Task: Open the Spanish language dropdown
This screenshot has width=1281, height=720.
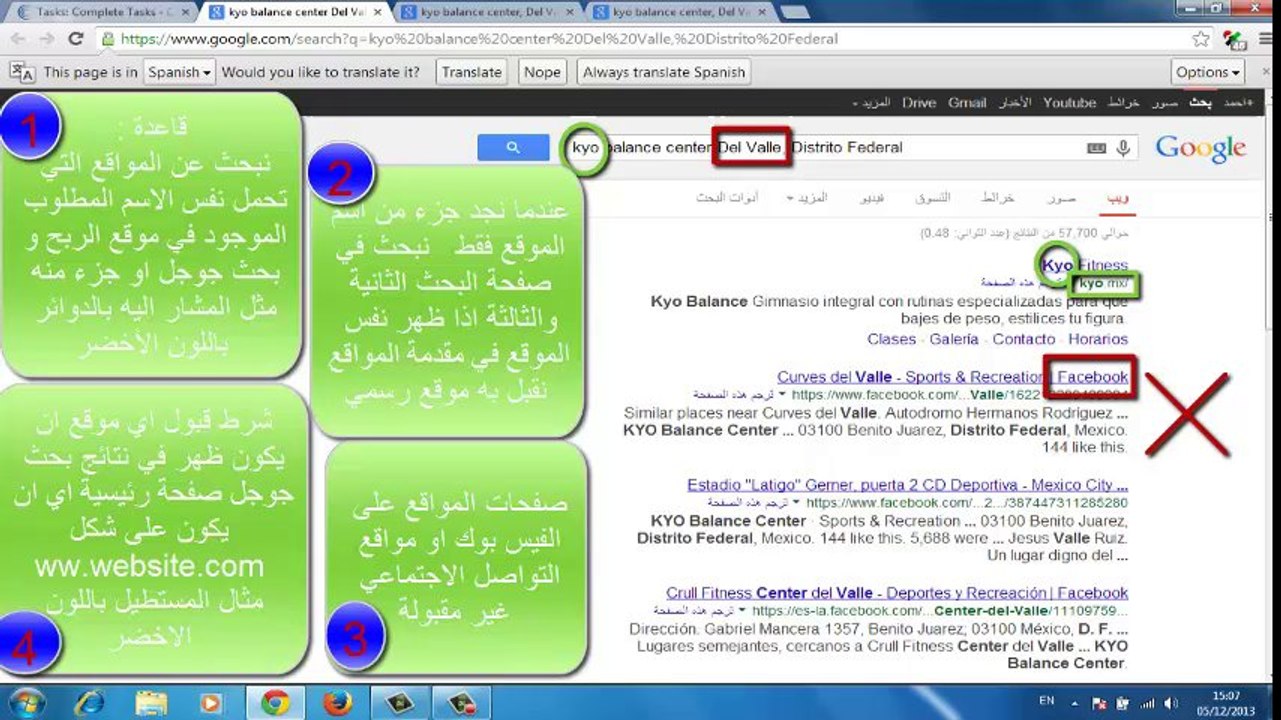Action: coord(179,72)
